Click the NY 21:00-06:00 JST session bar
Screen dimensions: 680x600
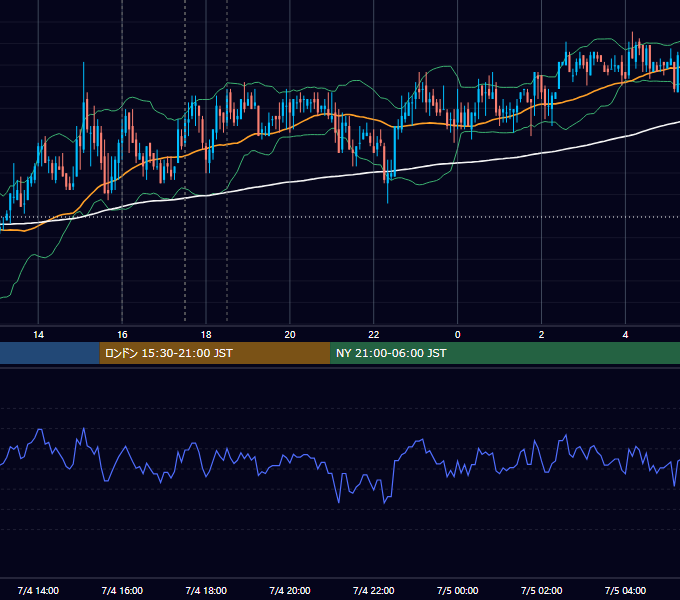pos(505,353)
